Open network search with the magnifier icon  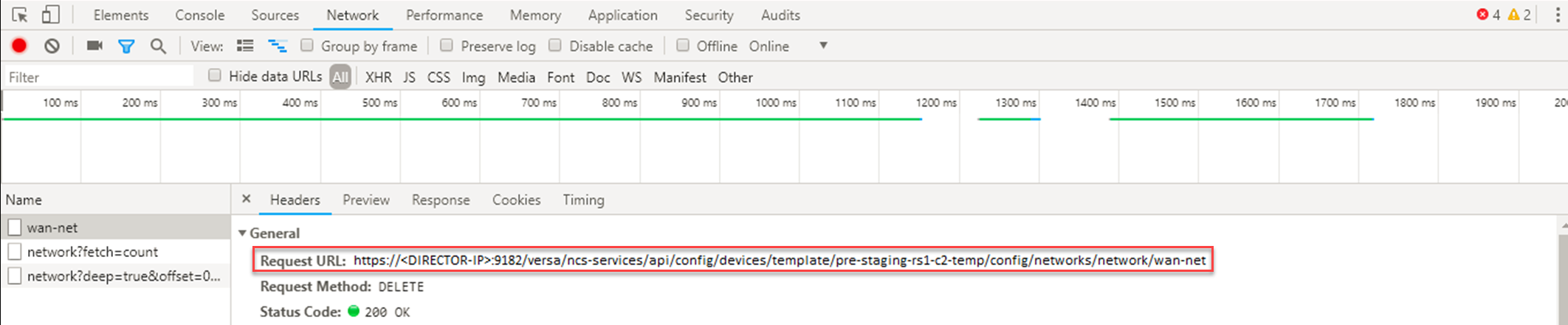158,46
